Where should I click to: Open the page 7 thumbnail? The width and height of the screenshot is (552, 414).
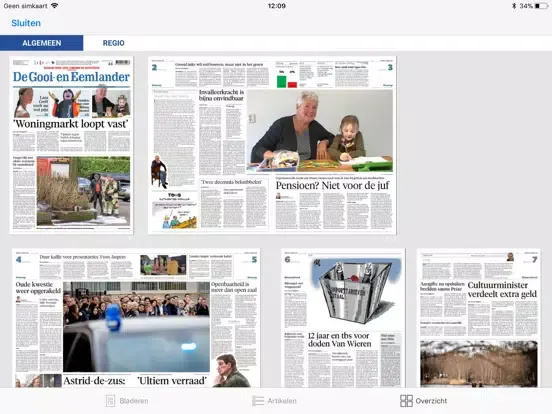pyautogui.click(x=478, y=318)
